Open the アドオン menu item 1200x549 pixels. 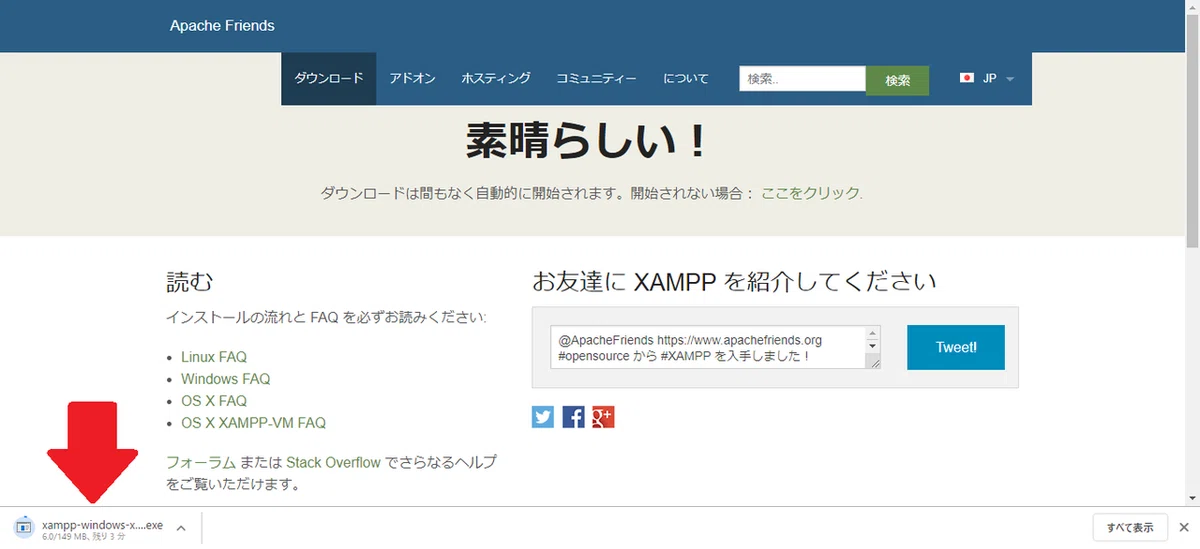click(412, 79)
